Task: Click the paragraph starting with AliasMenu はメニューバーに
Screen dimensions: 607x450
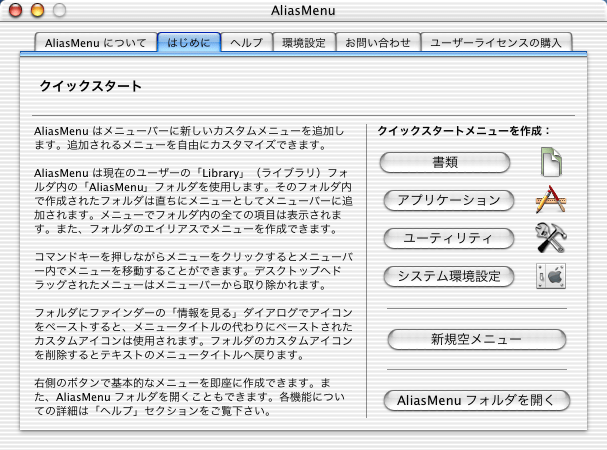Action: (x=189, y=138)
